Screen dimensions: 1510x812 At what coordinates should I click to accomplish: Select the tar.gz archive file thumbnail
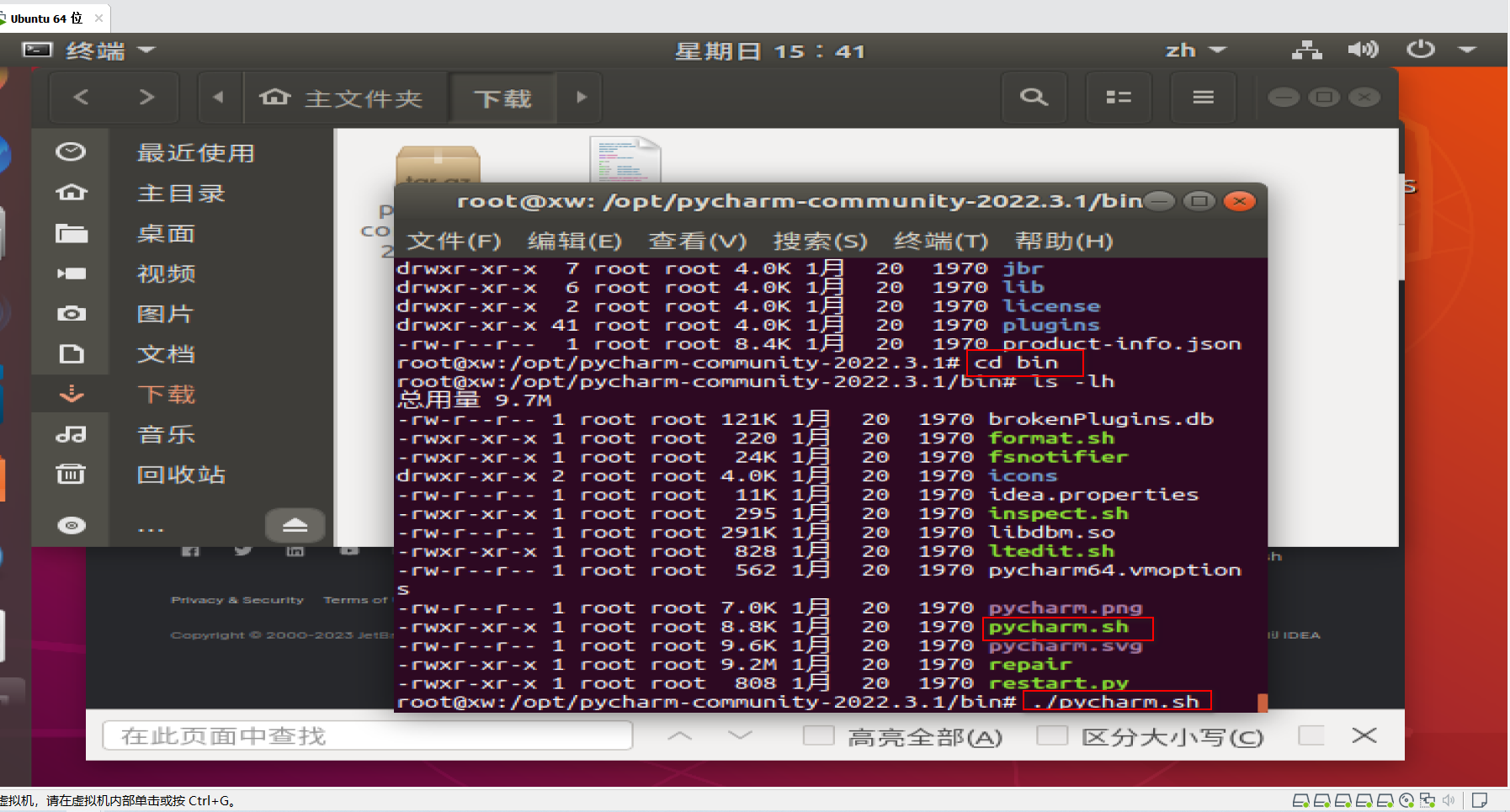click(438, 164)
